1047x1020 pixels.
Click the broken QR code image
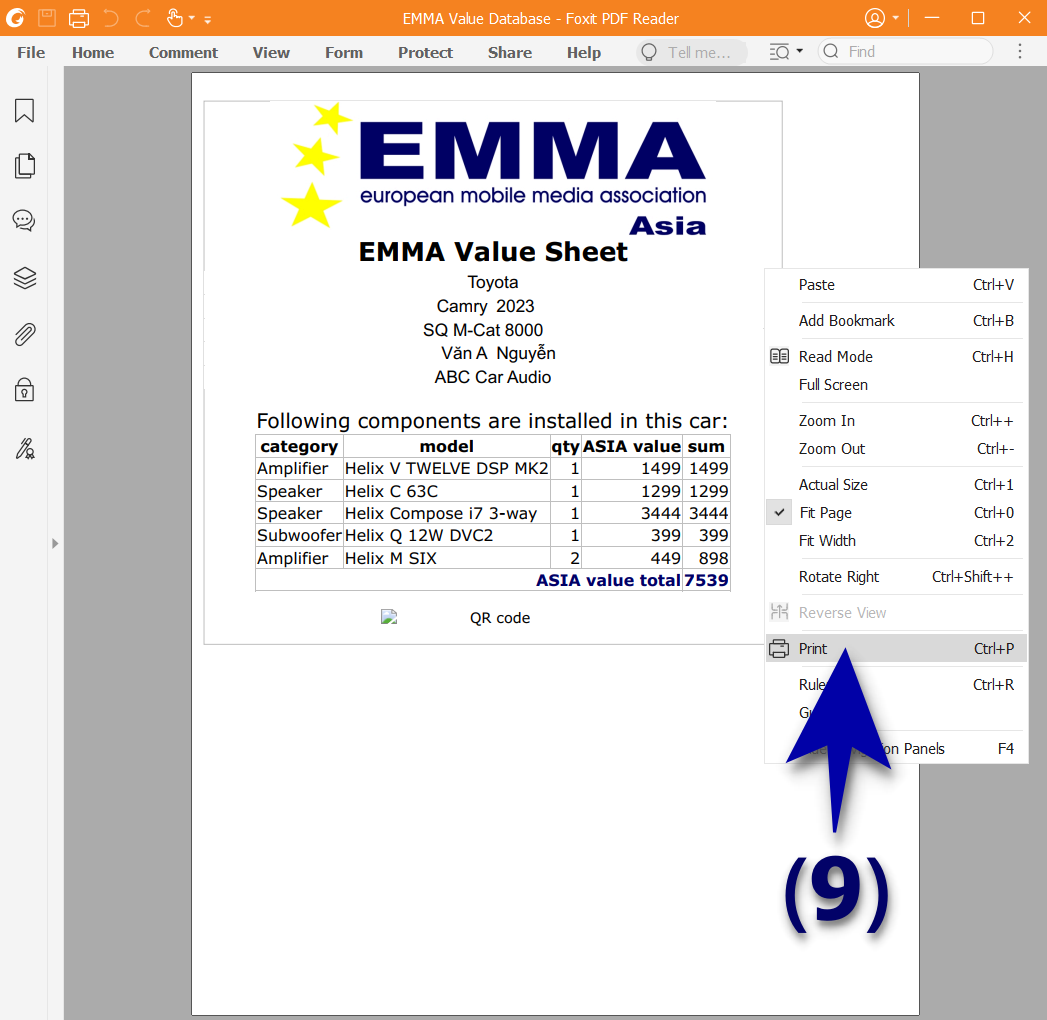389,617
